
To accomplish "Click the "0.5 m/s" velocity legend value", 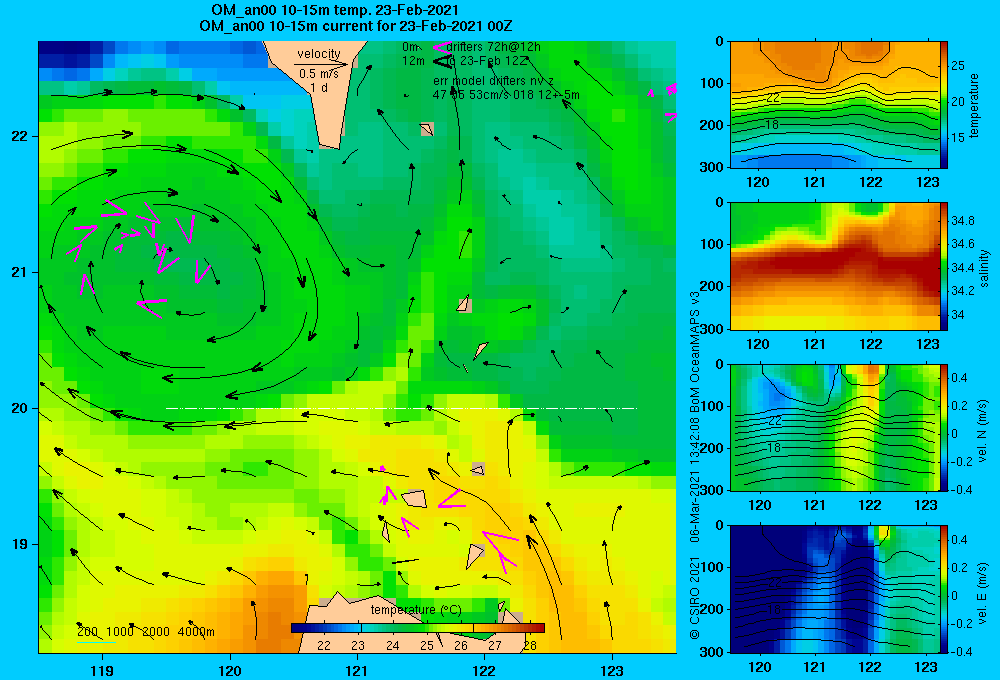I will [319, 74].
